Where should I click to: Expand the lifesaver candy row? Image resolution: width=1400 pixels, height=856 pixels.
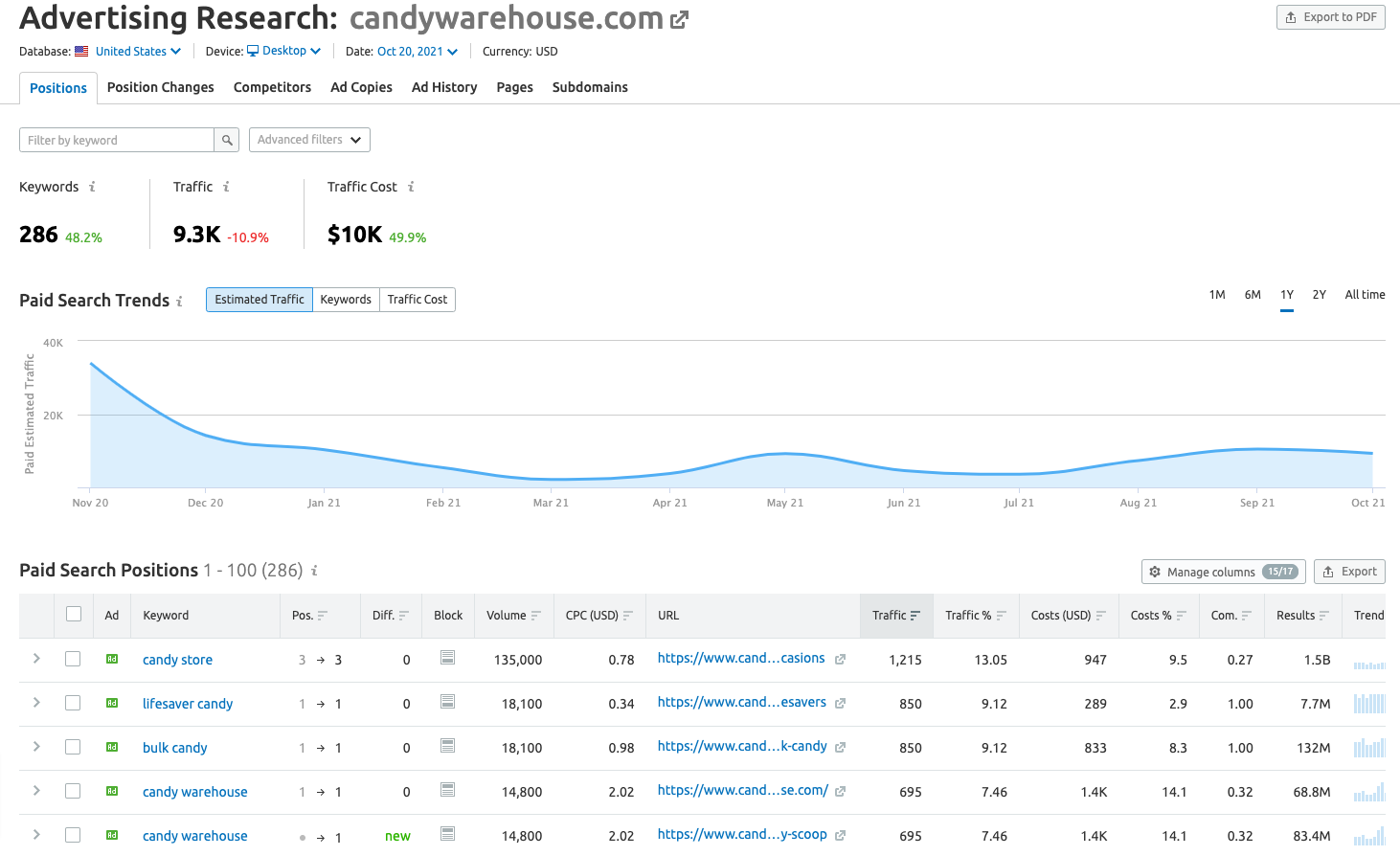pos(36,703)
